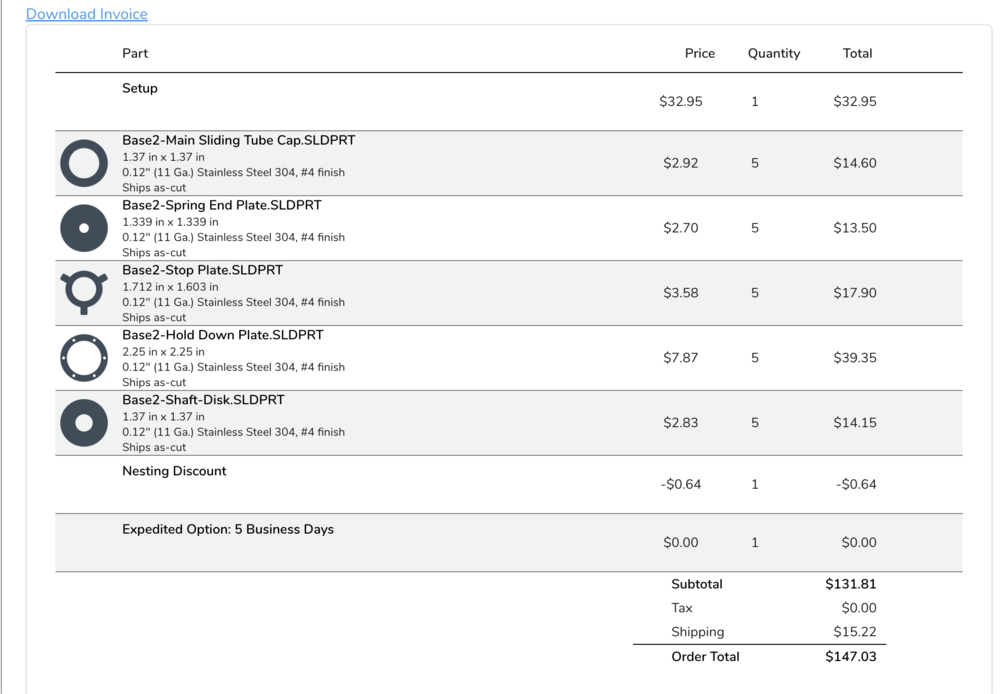1000x694 pixels.
Task: Click the Total column header
Action: coord(857,53)
